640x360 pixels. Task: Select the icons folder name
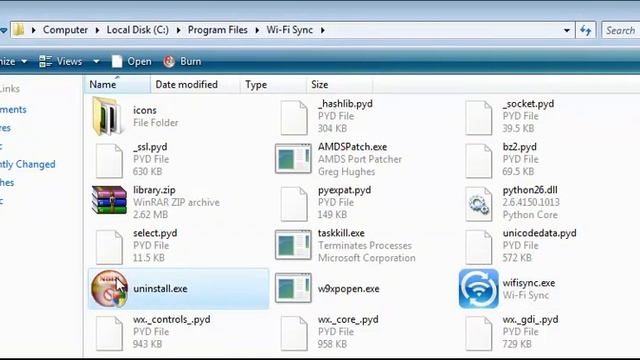144,110
